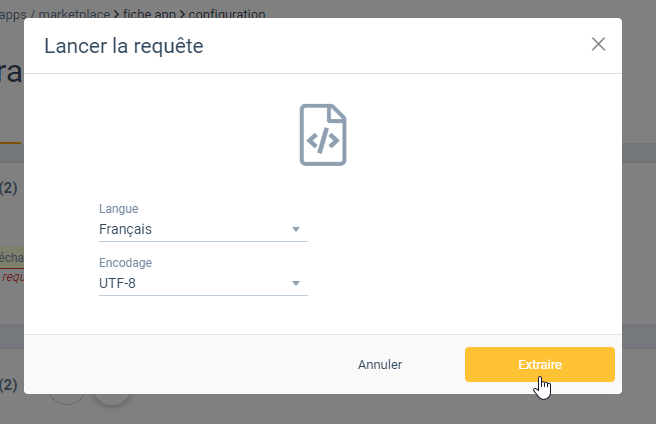Go to fiche app in the breadcrumb
The height and width of the screenshot is (424, 656).
click(x=149, y=15)
